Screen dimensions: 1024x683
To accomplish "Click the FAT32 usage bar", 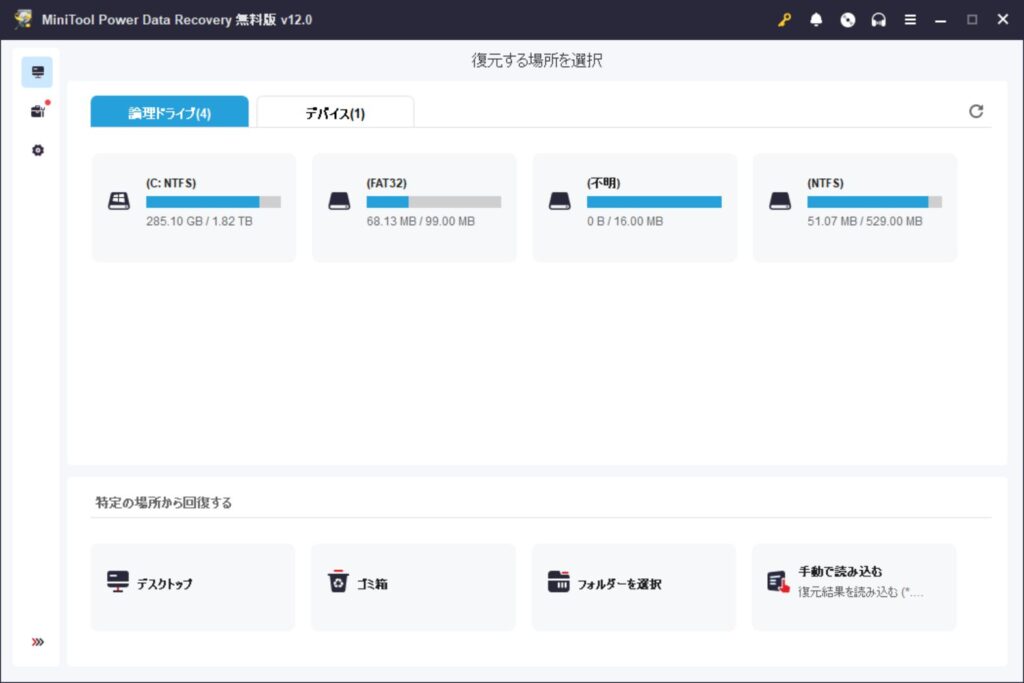I will coord(434,202).
